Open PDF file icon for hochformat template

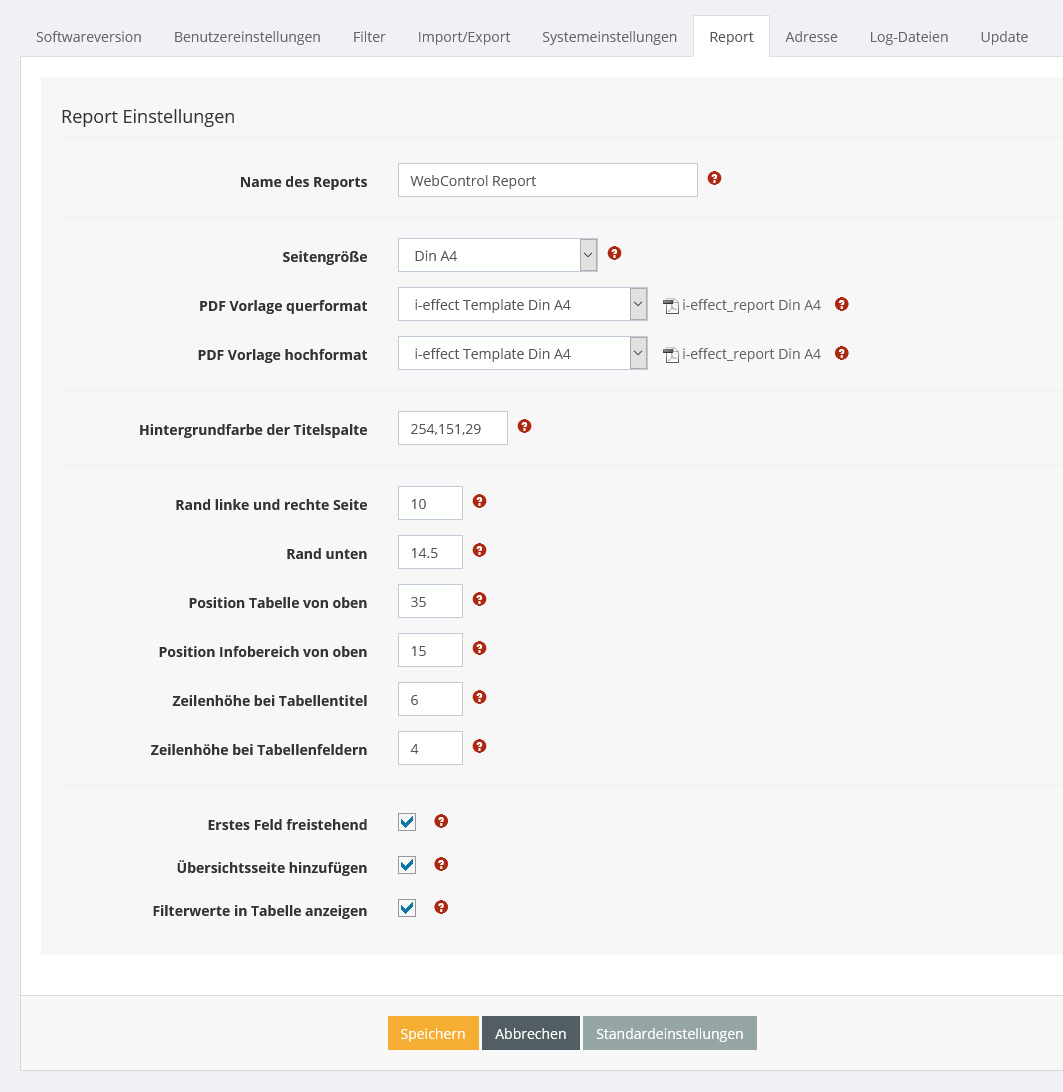click(x=671, y=355)
